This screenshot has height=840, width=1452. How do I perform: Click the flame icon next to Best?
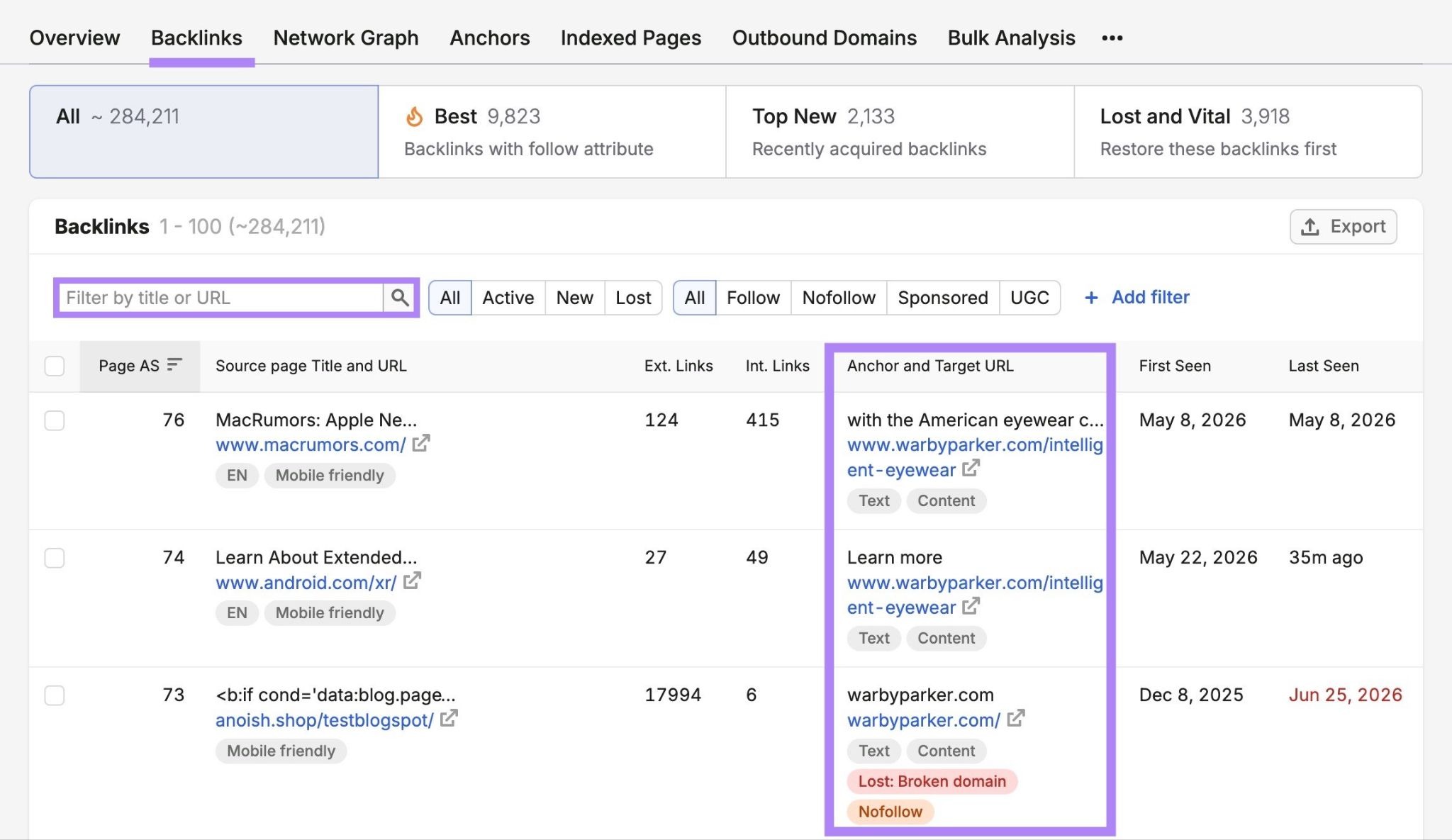point(414,116)
